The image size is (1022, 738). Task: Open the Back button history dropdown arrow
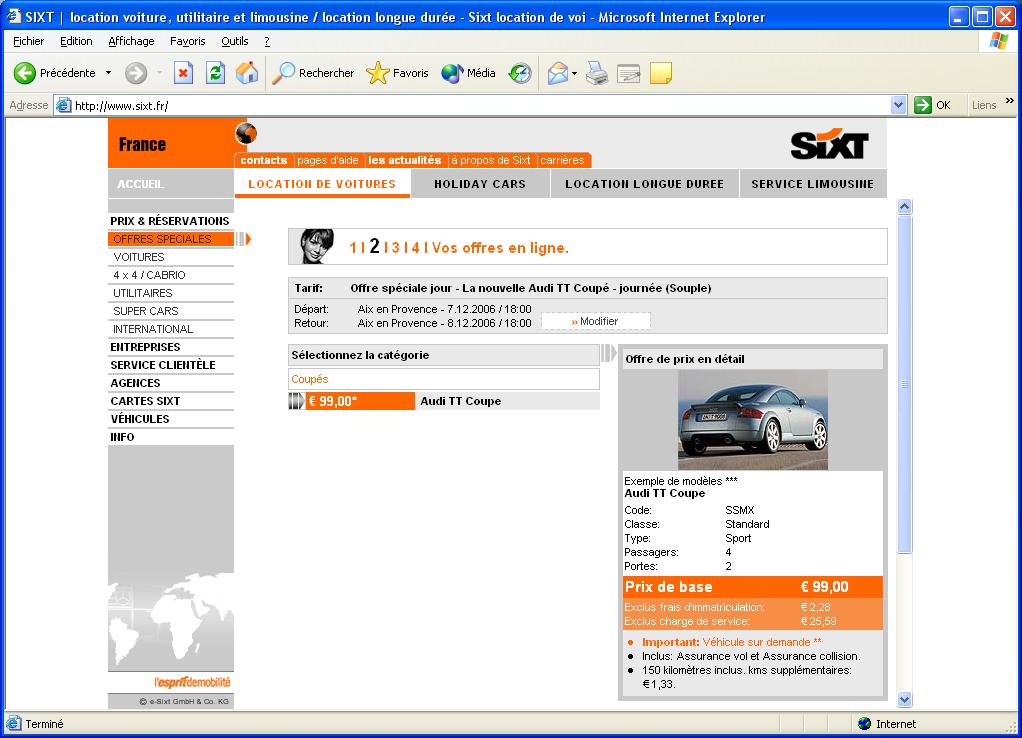click(x=109, y=73)
